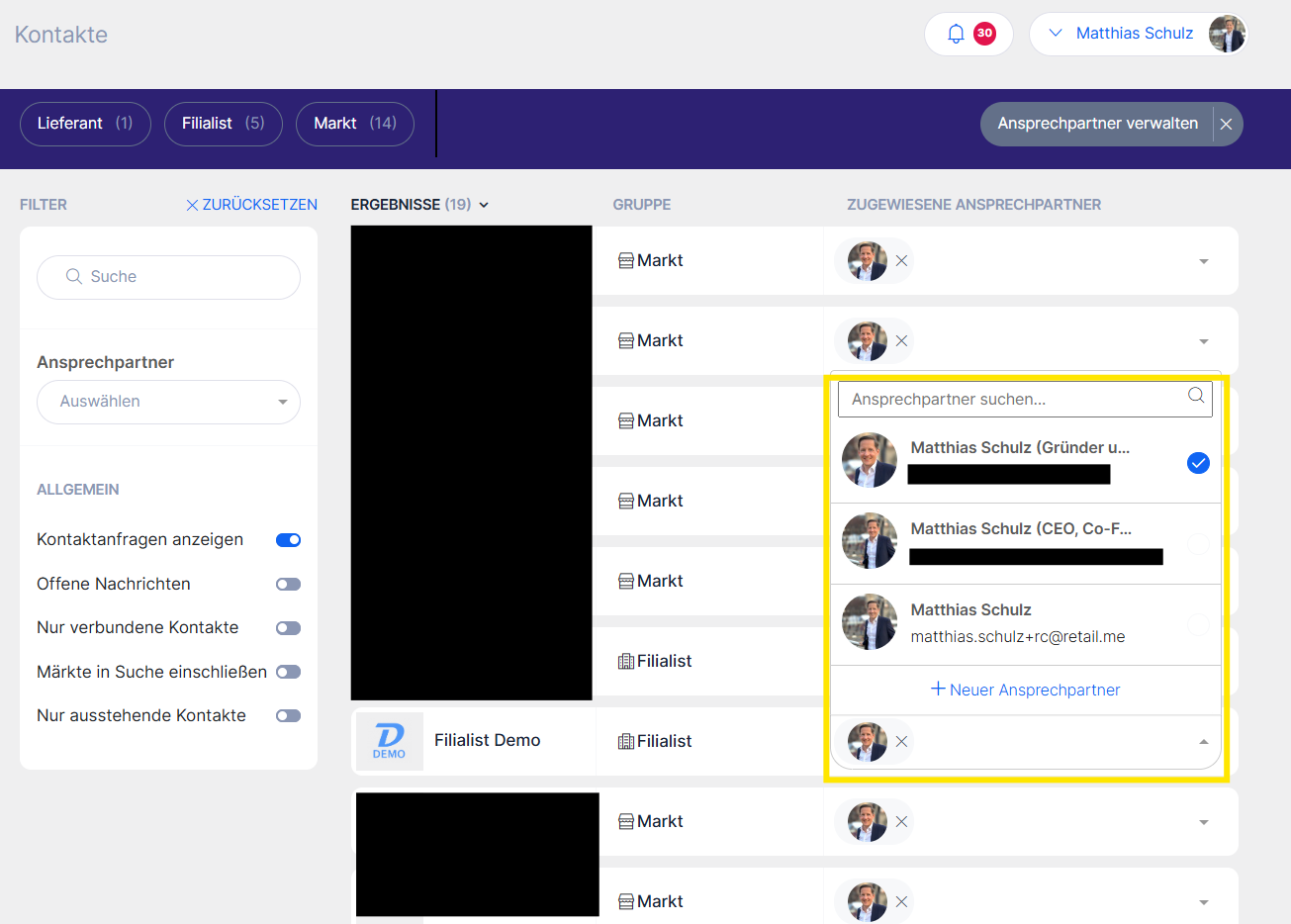Enable the Offene Nachrichten toggle
The image size is (1291, 924).
pyautogui.click(x=288, y=585)
